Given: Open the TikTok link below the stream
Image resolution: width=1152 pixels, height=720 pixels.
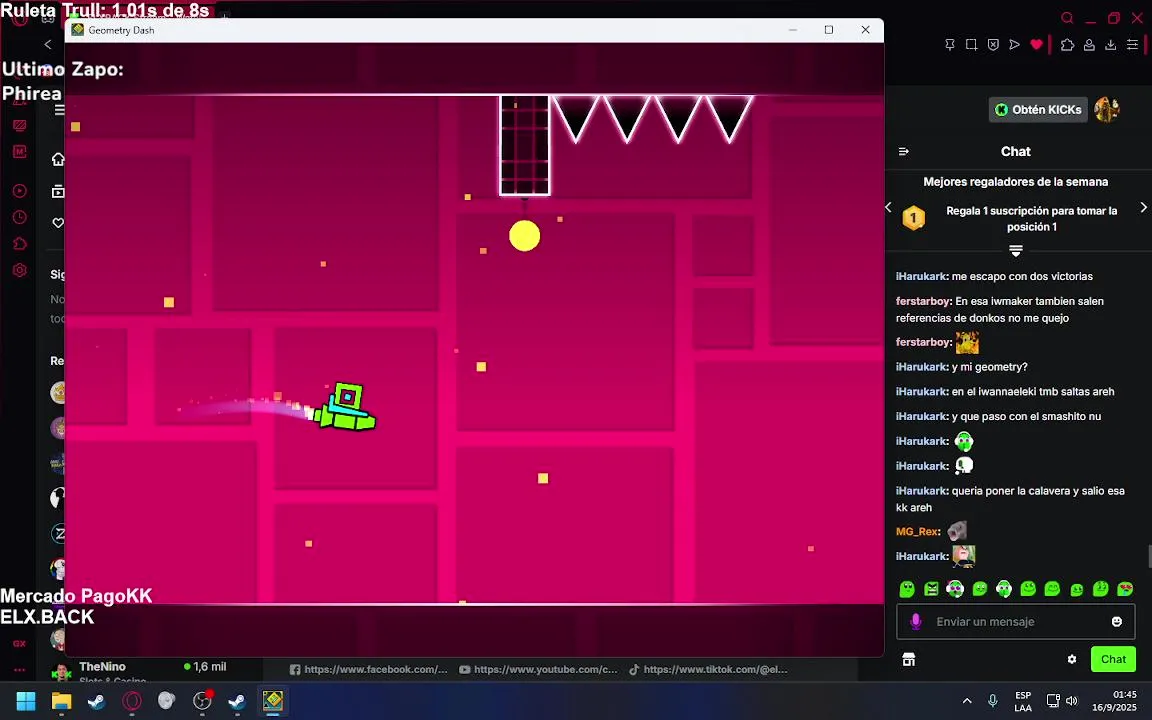Looking at the screenshot, I should 708,669.
